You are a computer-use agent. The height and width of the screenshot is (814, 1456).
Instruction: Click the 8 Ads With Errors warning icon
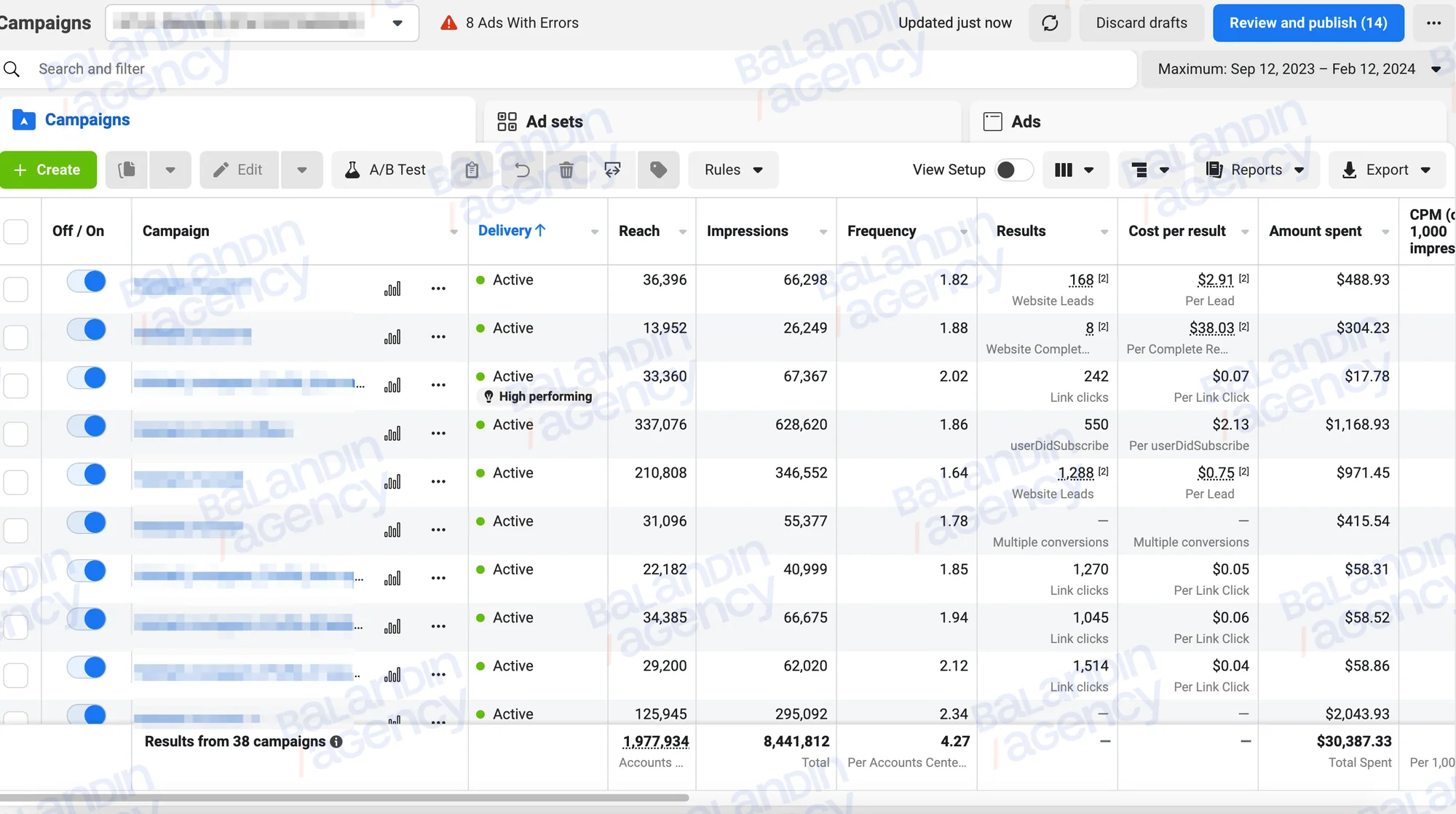(448, 23)
